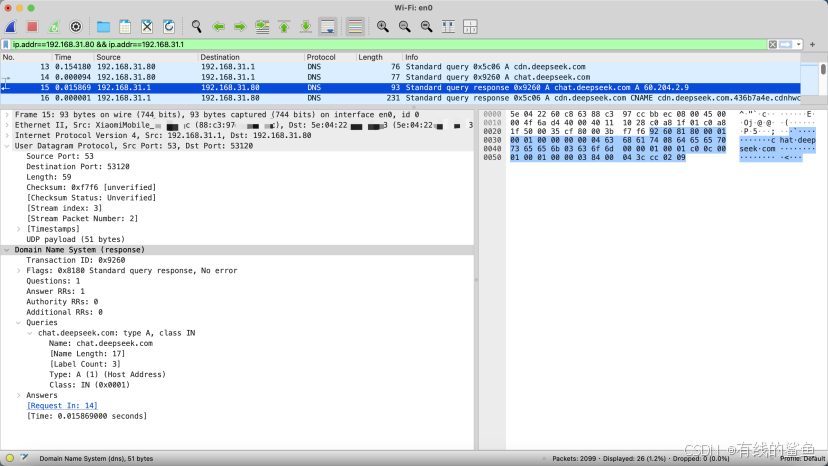Open expert information status circle icon
Image resolution: width=828 pixels, height=466 pixels.
point(10,458)
